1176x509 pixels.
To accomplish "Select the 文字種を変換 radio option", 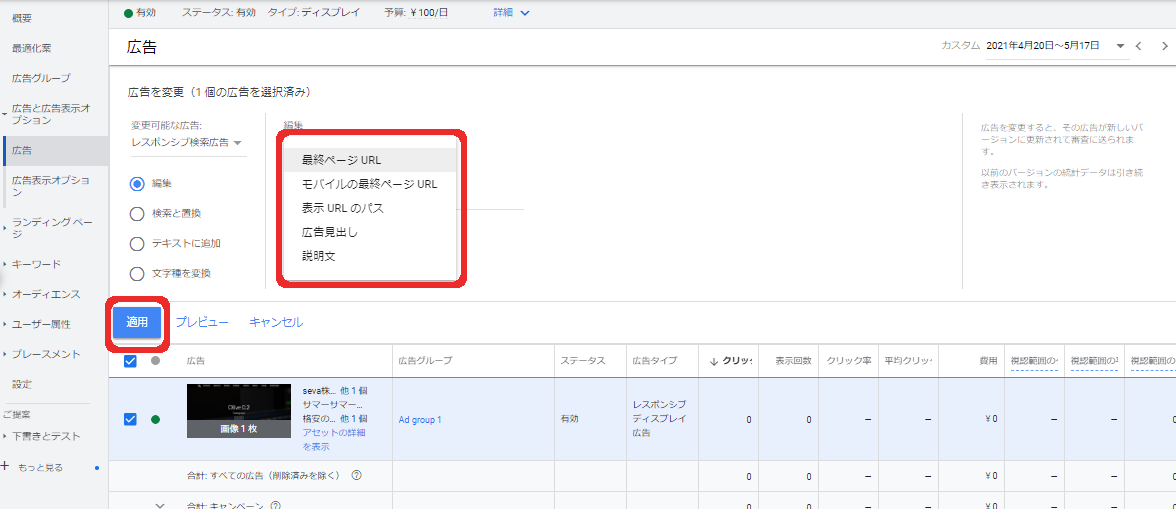I will pyautogui.click(x=137, y=273).
